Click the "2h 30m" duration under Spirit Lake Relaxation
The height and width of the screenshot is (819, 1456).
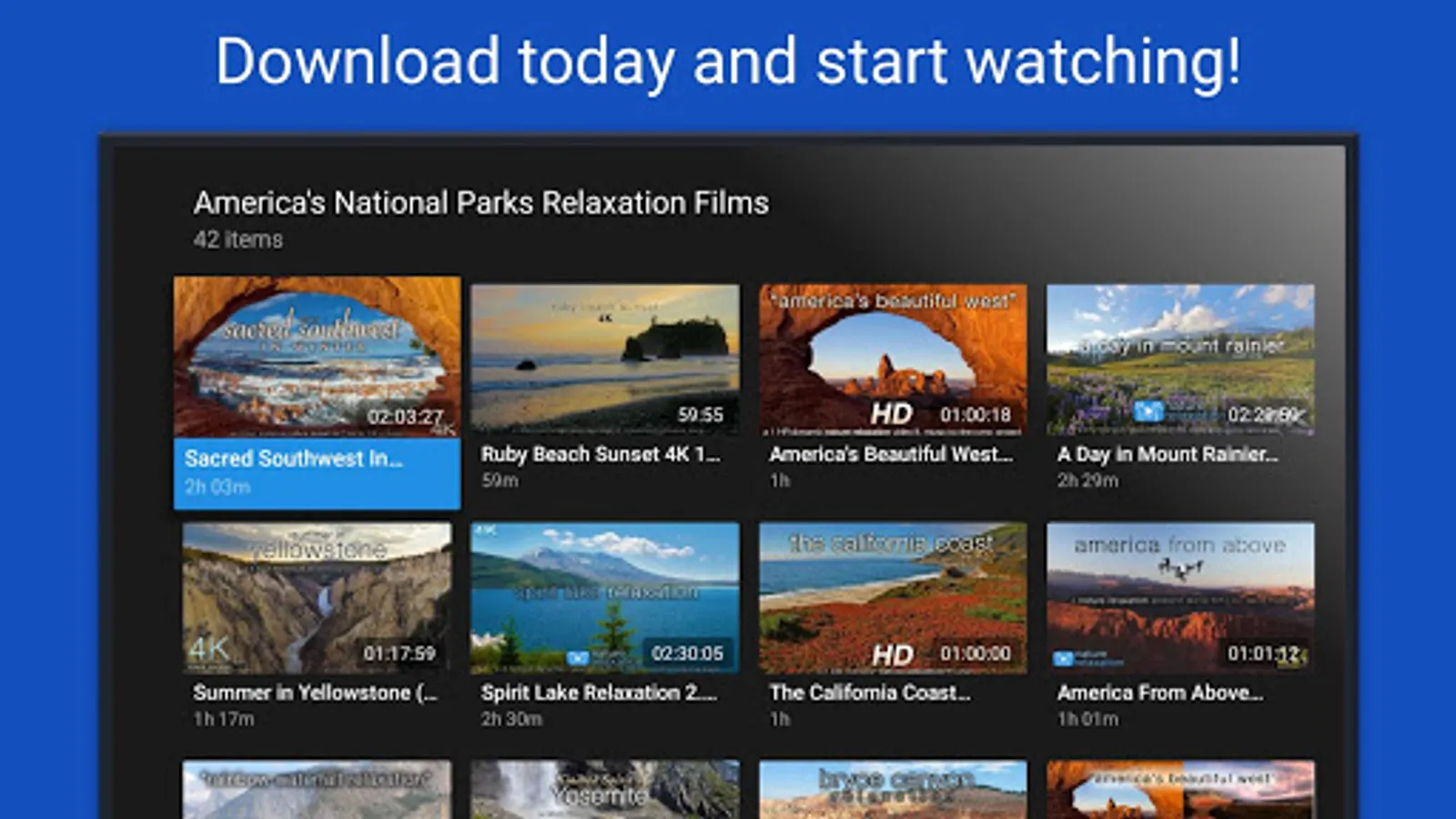coord(511,719)
